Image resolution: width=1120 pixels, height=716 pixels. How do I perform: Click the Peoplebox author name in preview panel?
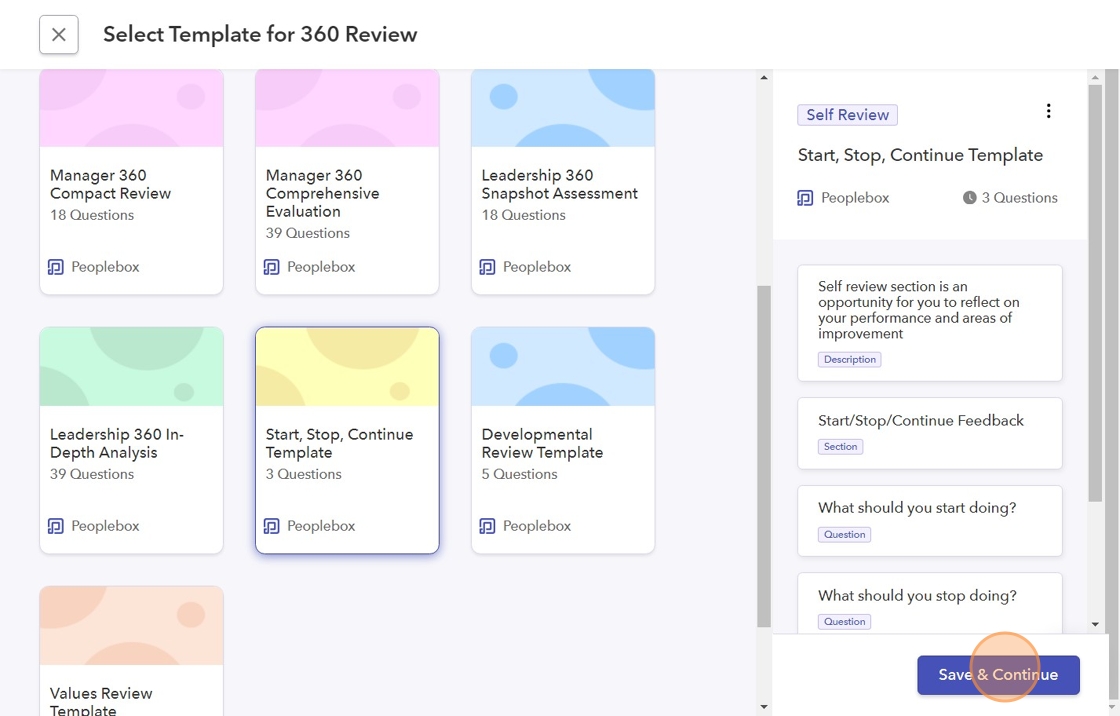855,198
